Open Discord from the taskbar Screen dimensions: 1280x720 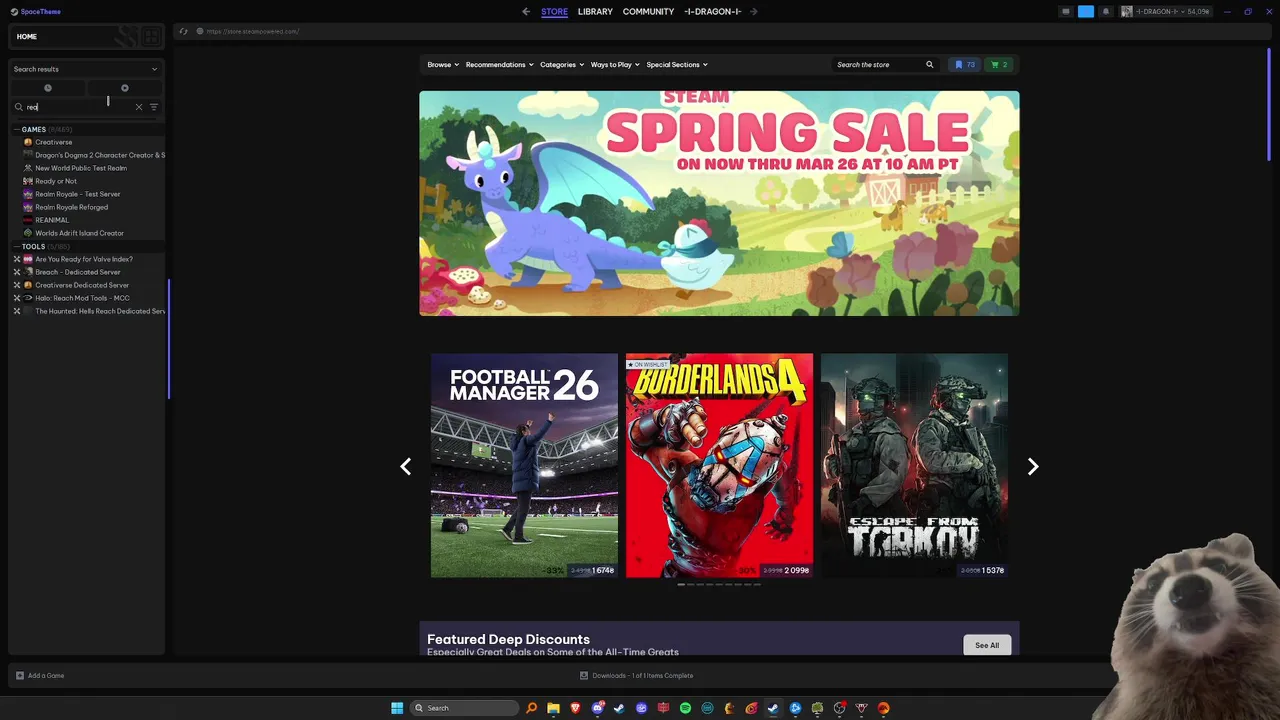click(x=597, y=708)
